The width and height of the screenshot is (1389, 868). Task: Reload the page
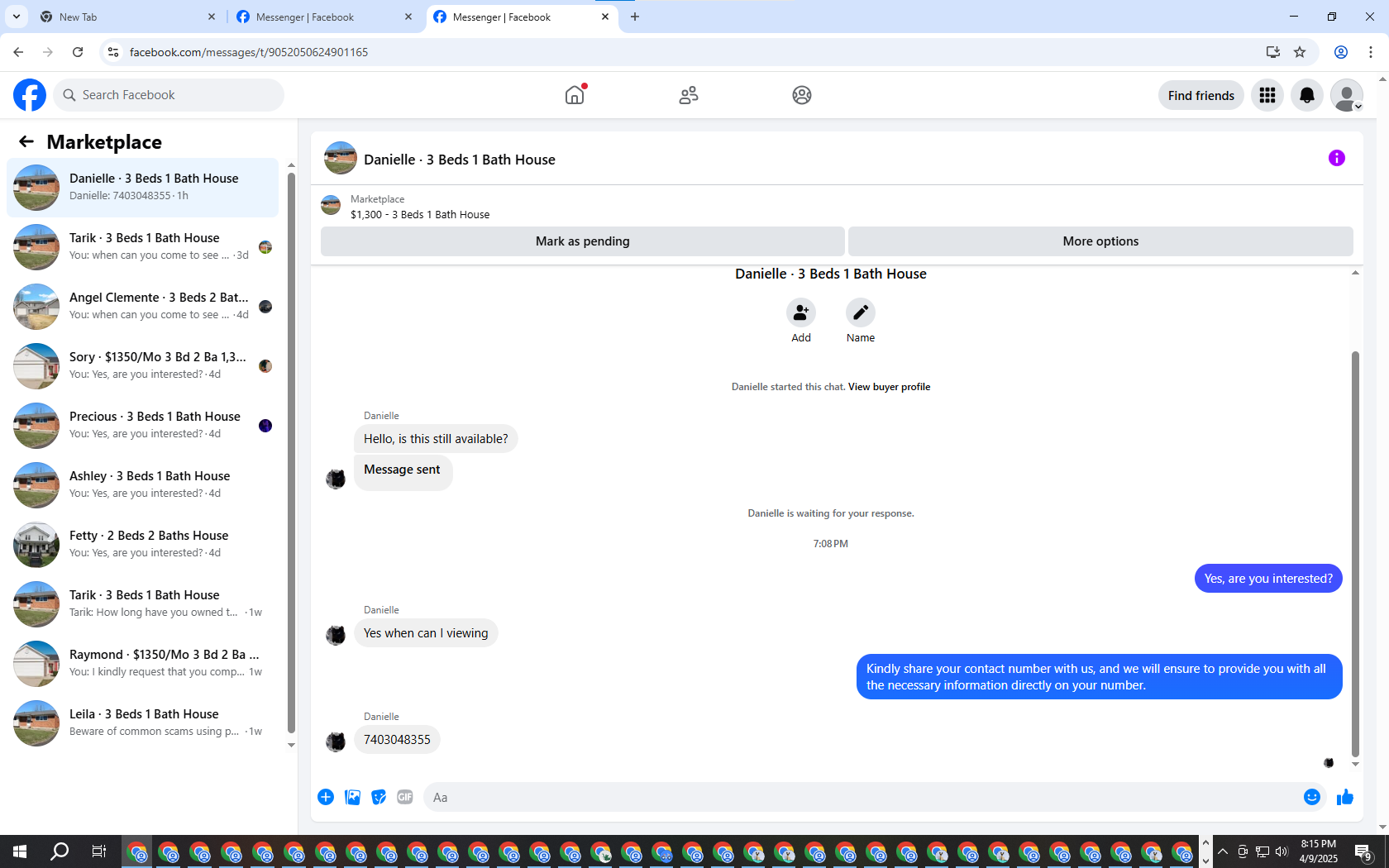(78, 52)
